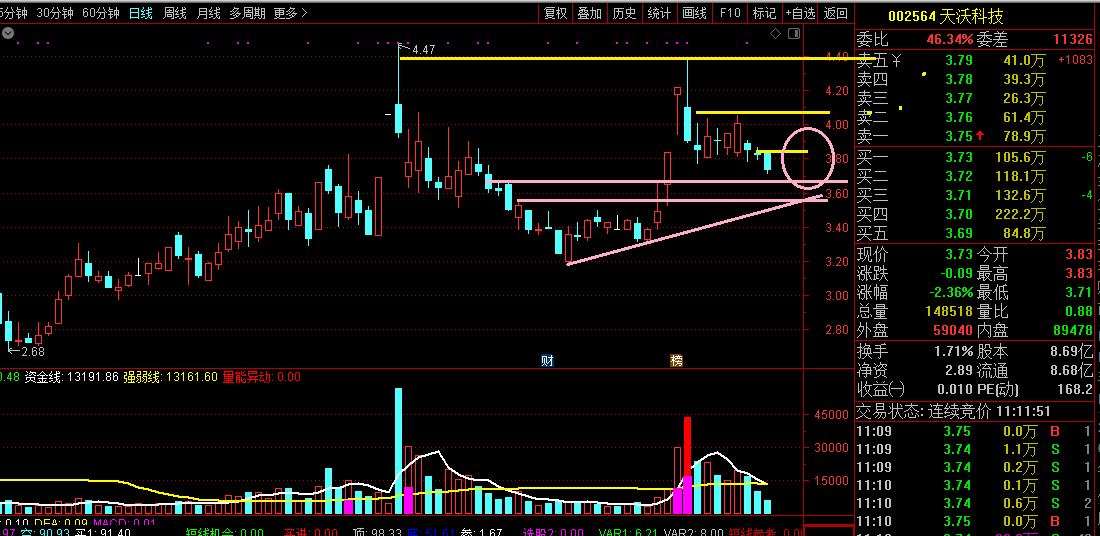Click the blue 财 marker on the chart
This screenshot has height=536, width=1100.
(547, 361)
